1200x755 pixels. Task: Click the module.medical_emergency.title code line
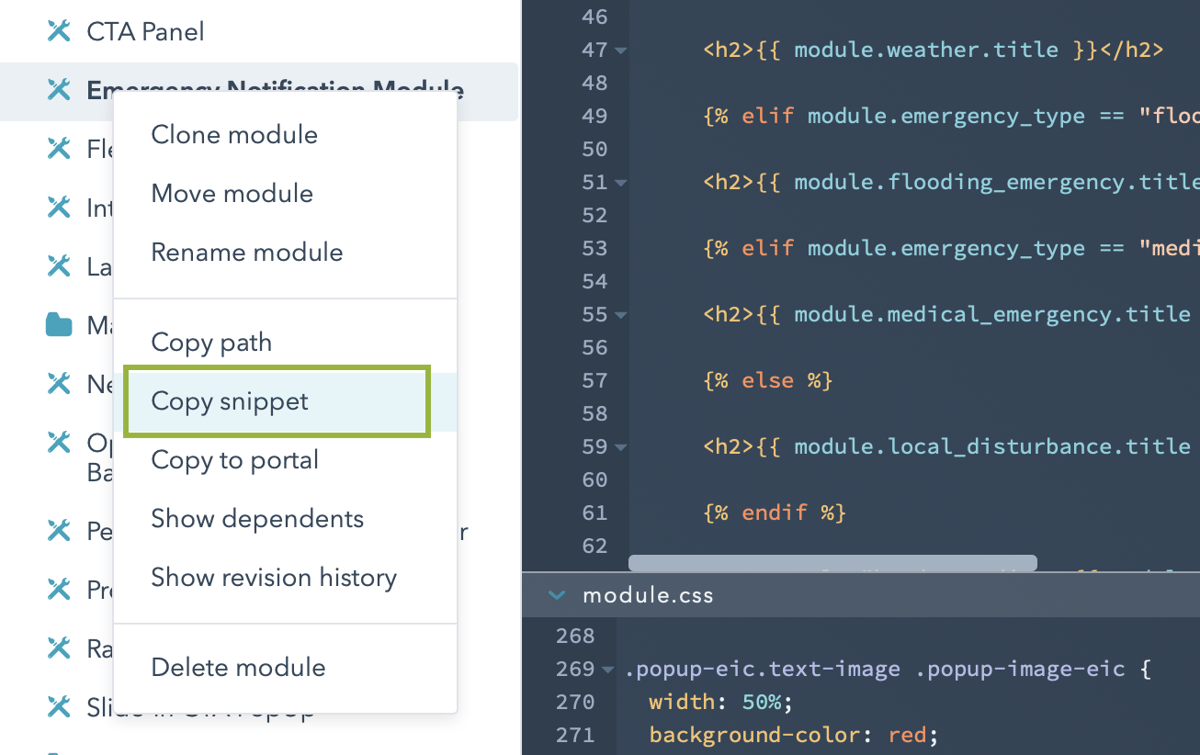[947, 314]
